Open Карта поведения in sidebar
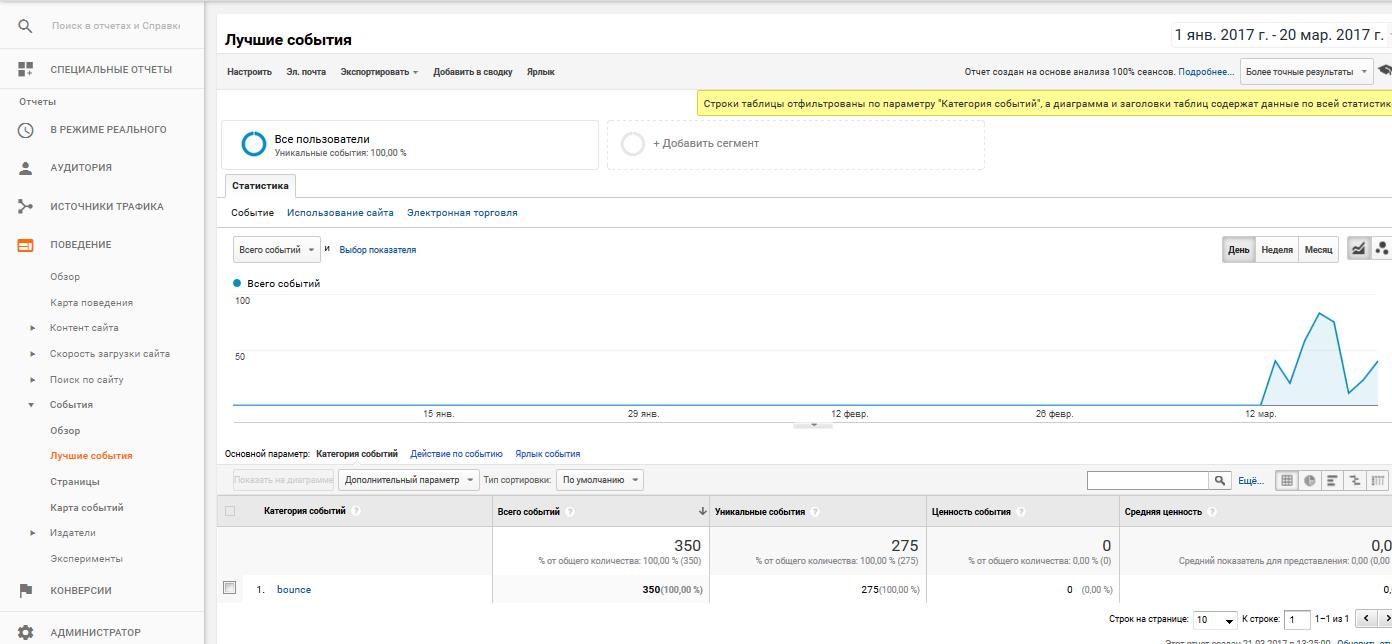This screenshot has height=644, width=1392. click(91, 303)
